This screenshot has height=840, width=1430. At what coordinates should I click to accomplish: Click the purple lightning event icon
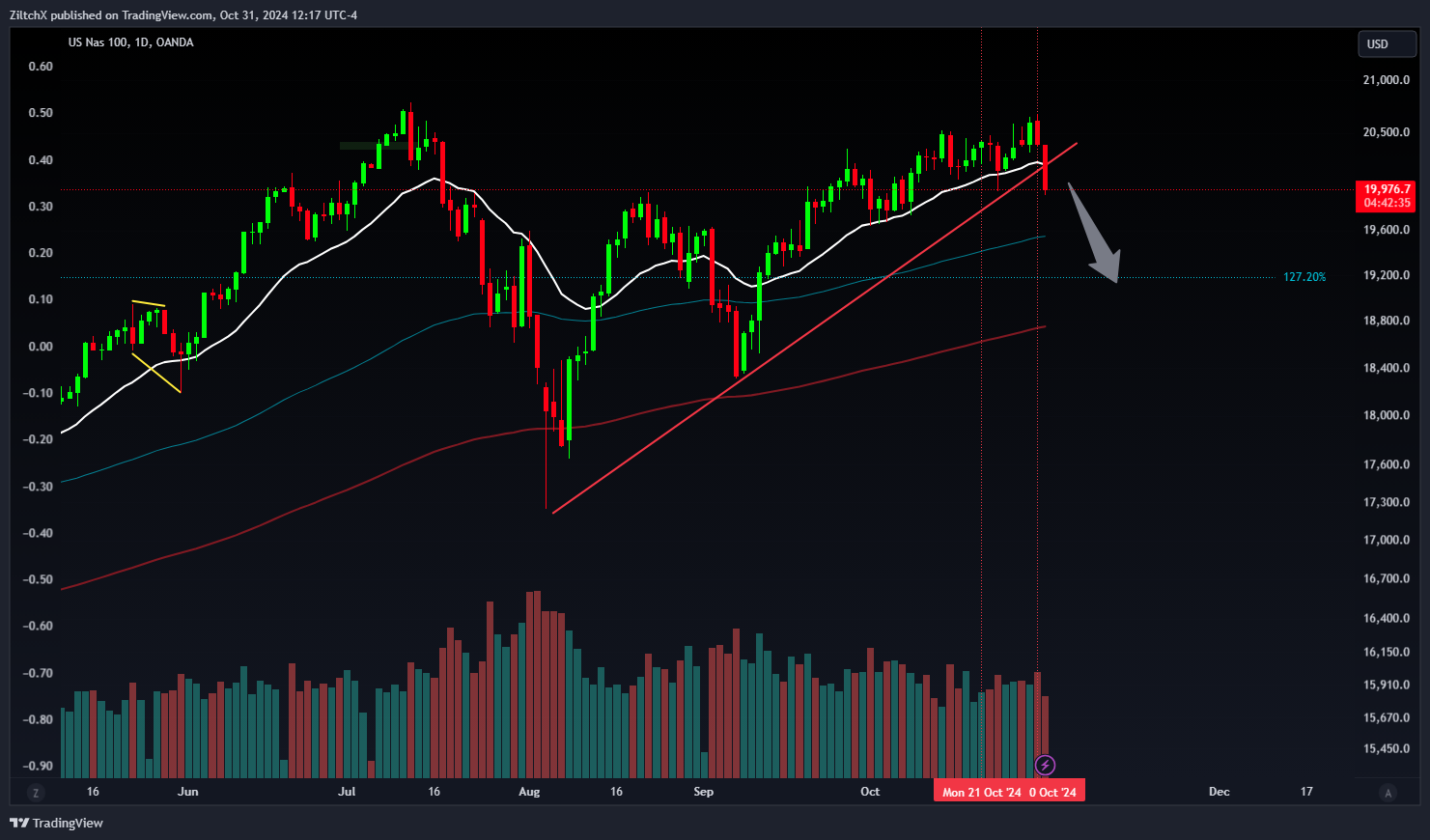point(1045,766)
